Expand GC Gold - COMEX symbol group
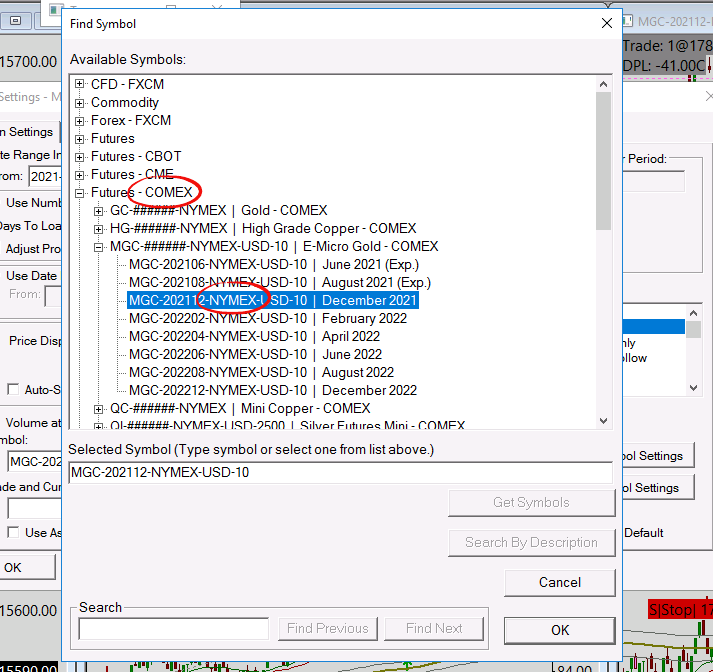713x672 pixels. point(98,211)
